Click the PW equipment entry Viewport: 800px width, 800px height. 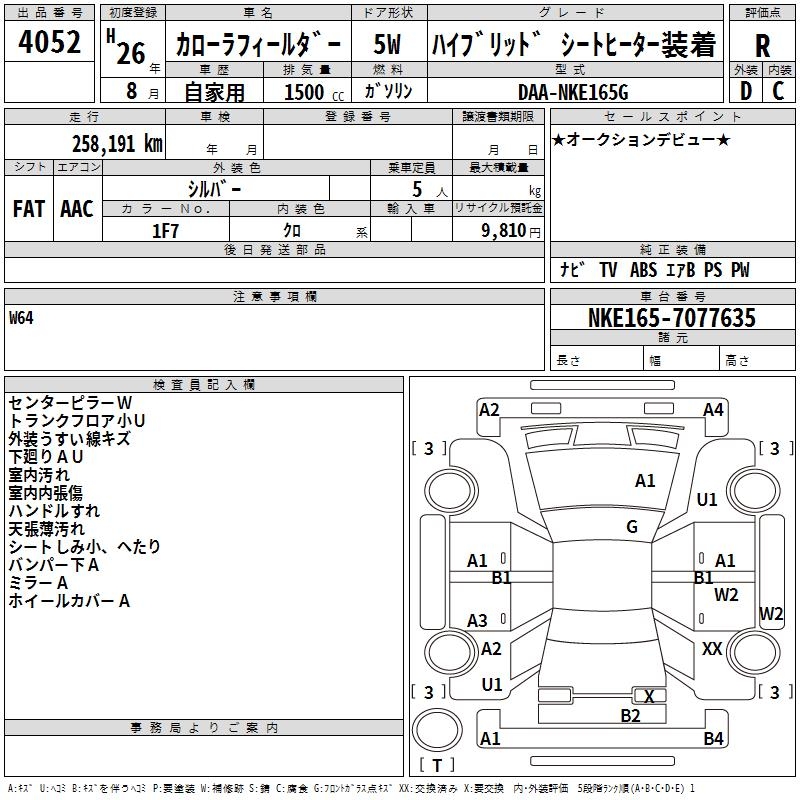(x=740, y=269)
